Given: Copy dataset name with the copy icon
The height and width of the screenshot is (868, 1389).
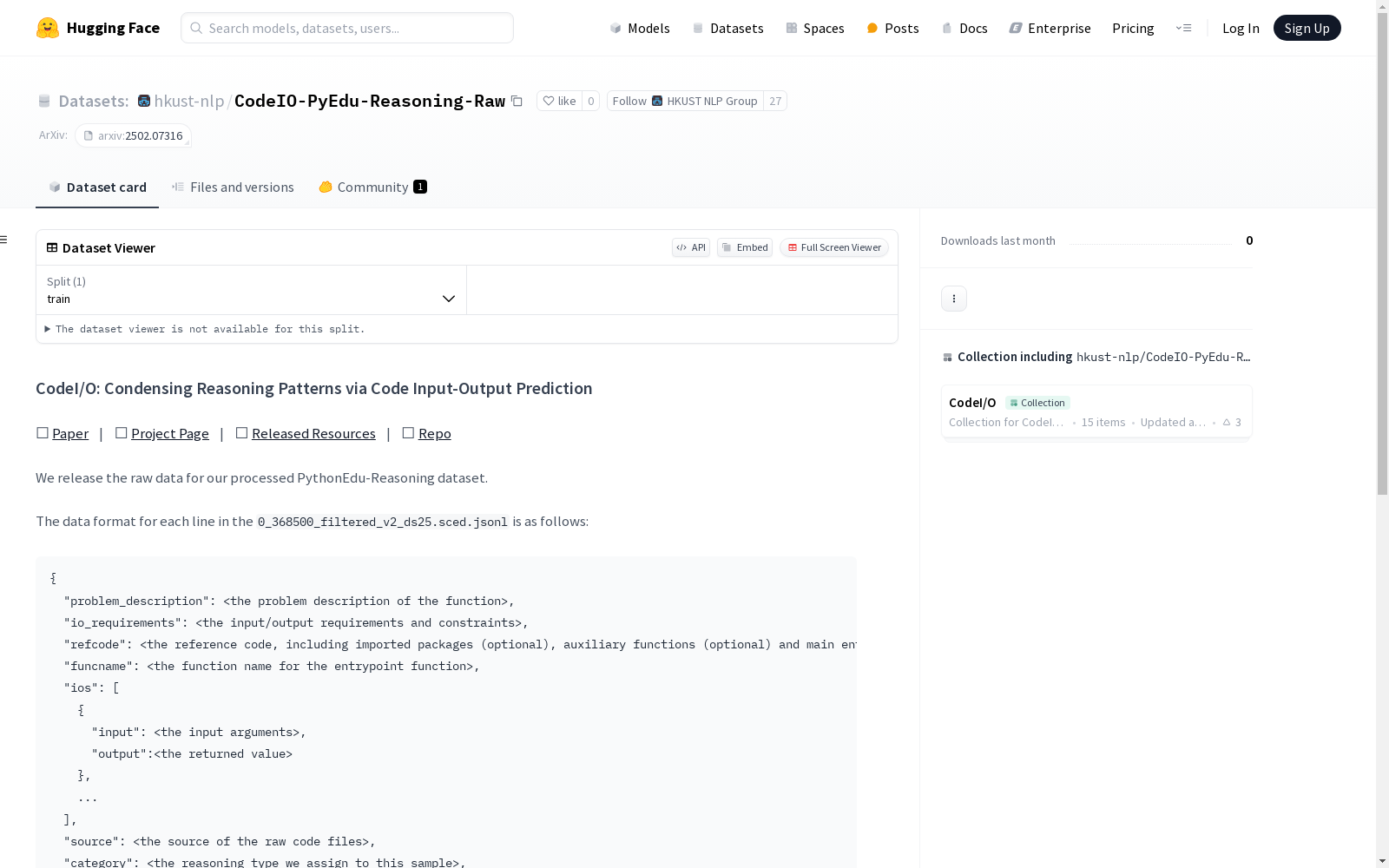Looking at the screenshot, I should (x=517, y=101).
